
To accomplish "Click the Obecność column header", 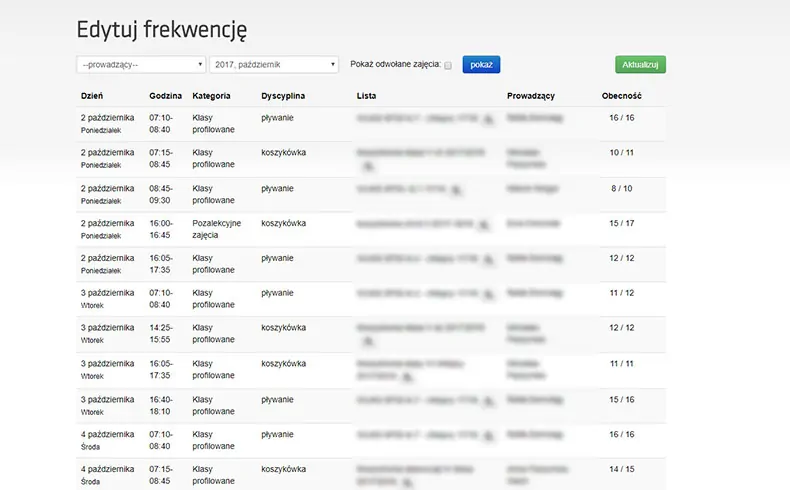I will click(x=621, y=96).
